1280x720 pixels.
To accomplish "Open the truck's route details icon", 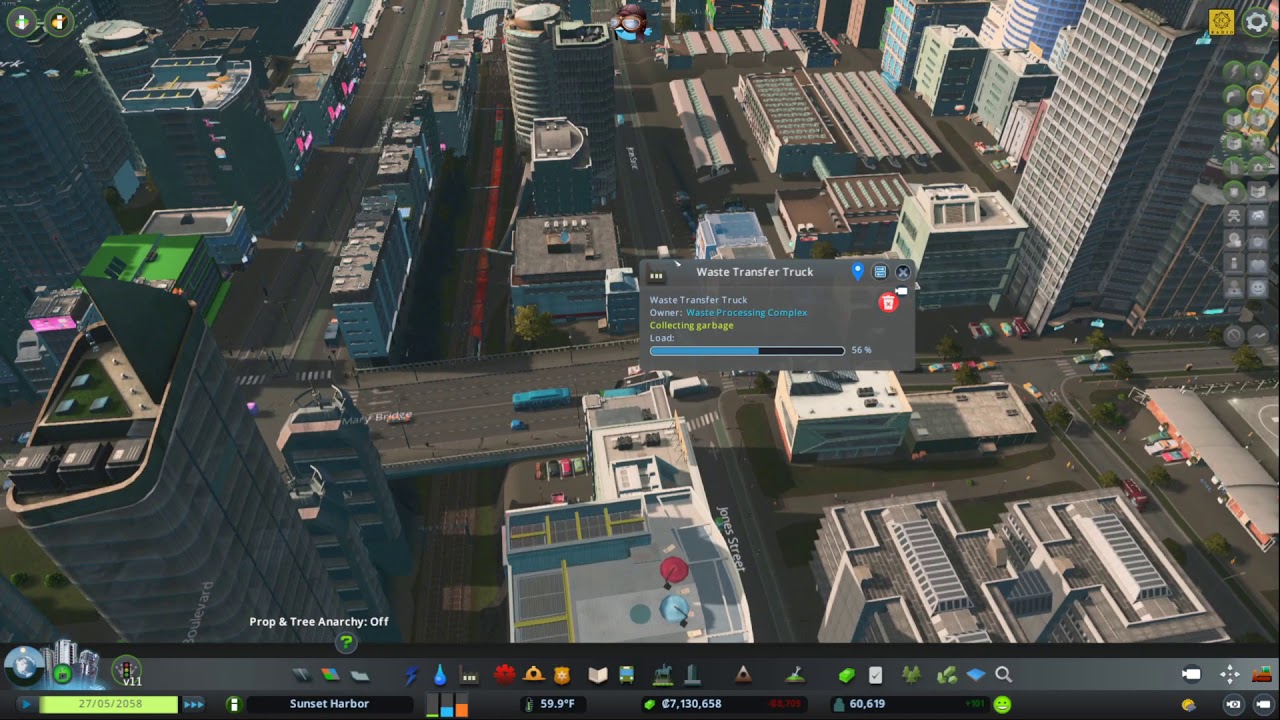I will point(880,272).
